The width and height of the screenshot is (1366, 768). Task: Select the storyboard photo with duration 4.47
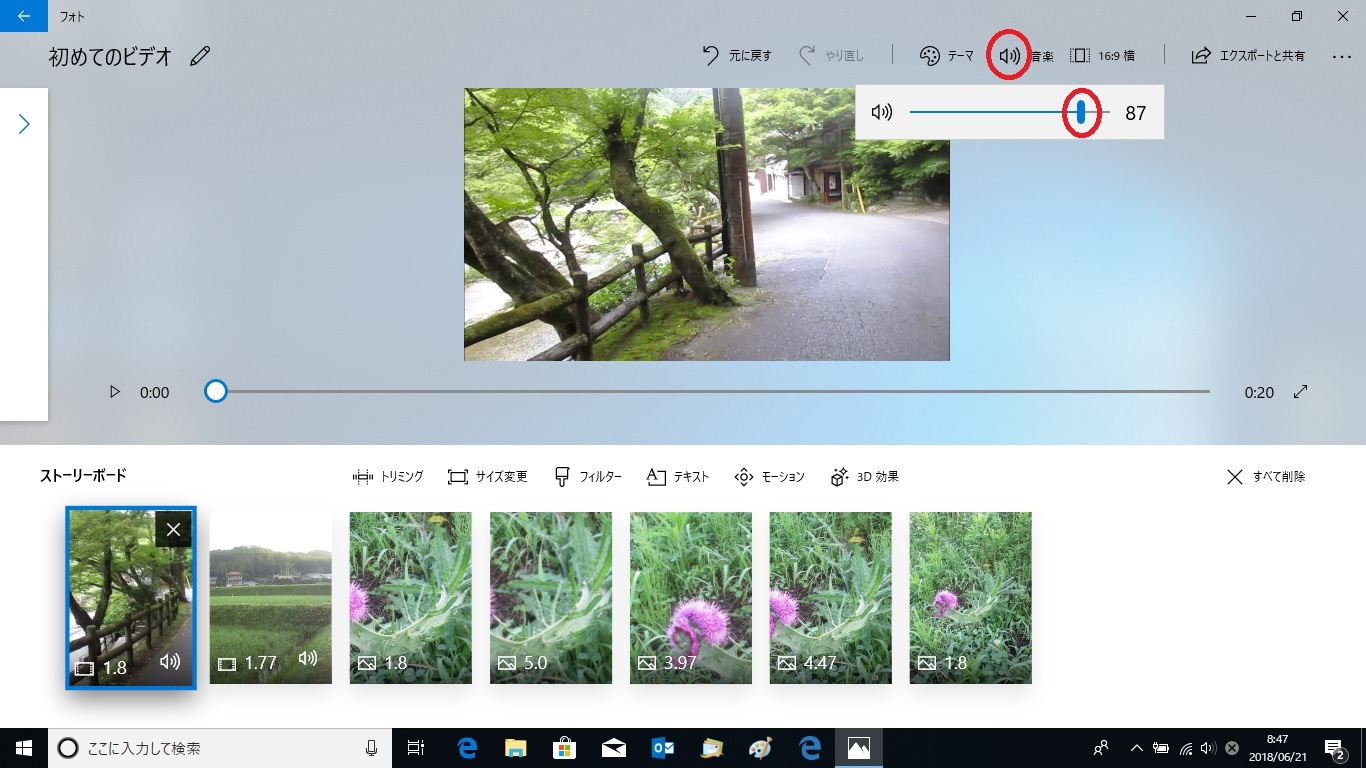pos(831,598)
